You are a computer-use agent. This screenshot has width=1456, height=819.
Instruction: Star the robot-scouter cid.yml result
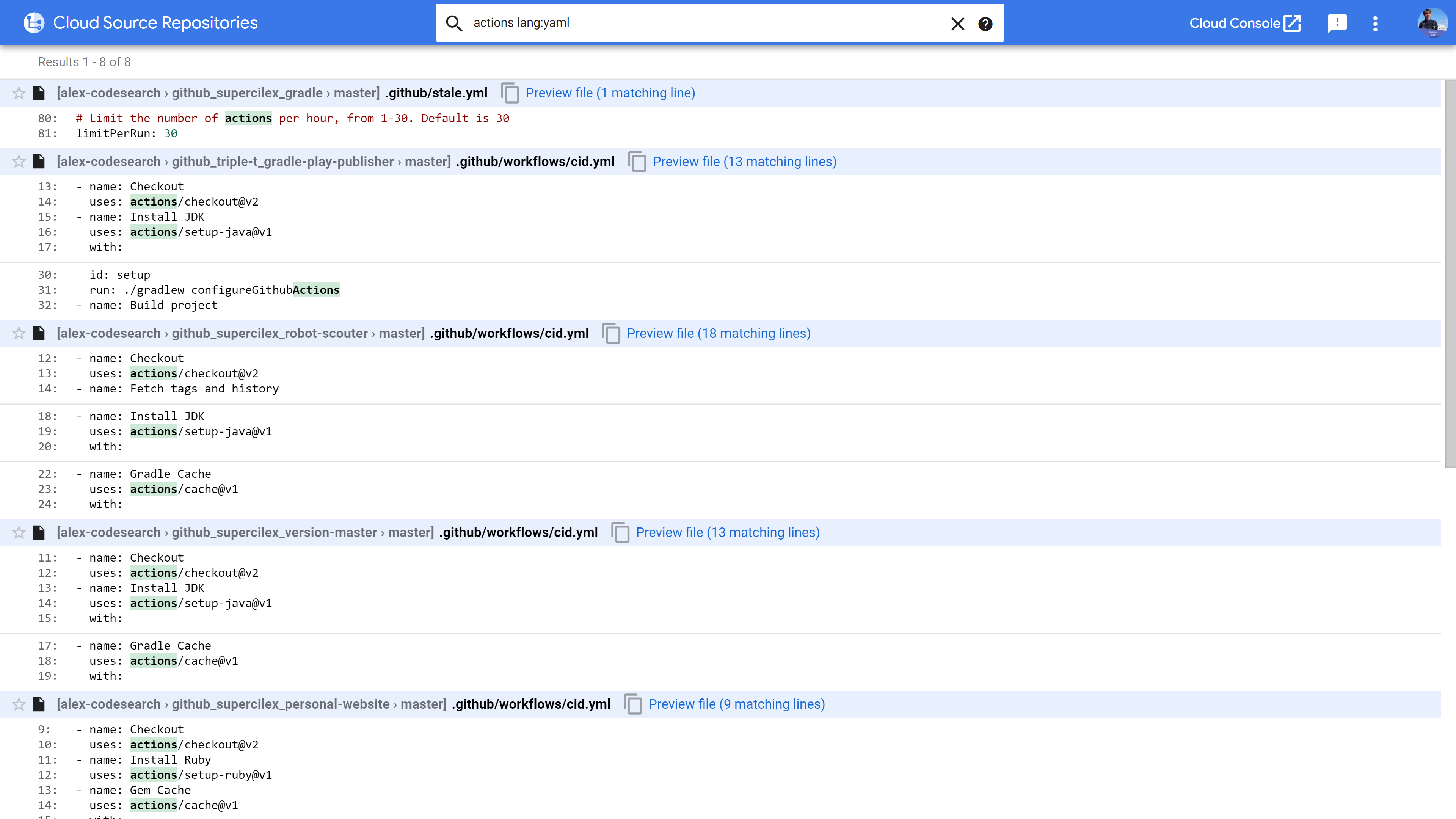pyautogui.click(x=19, y=334)
